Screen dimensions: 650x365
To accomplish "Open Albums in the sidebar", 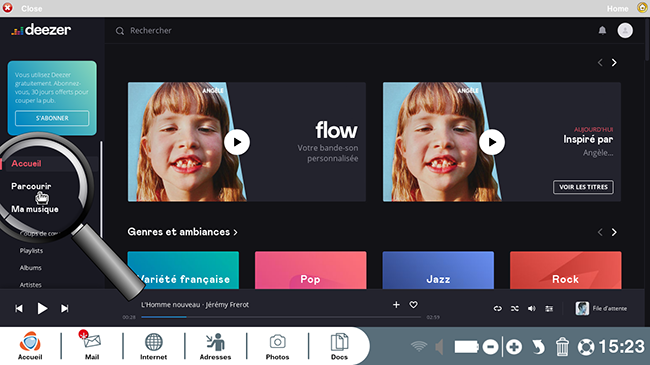I will (30, 268).
